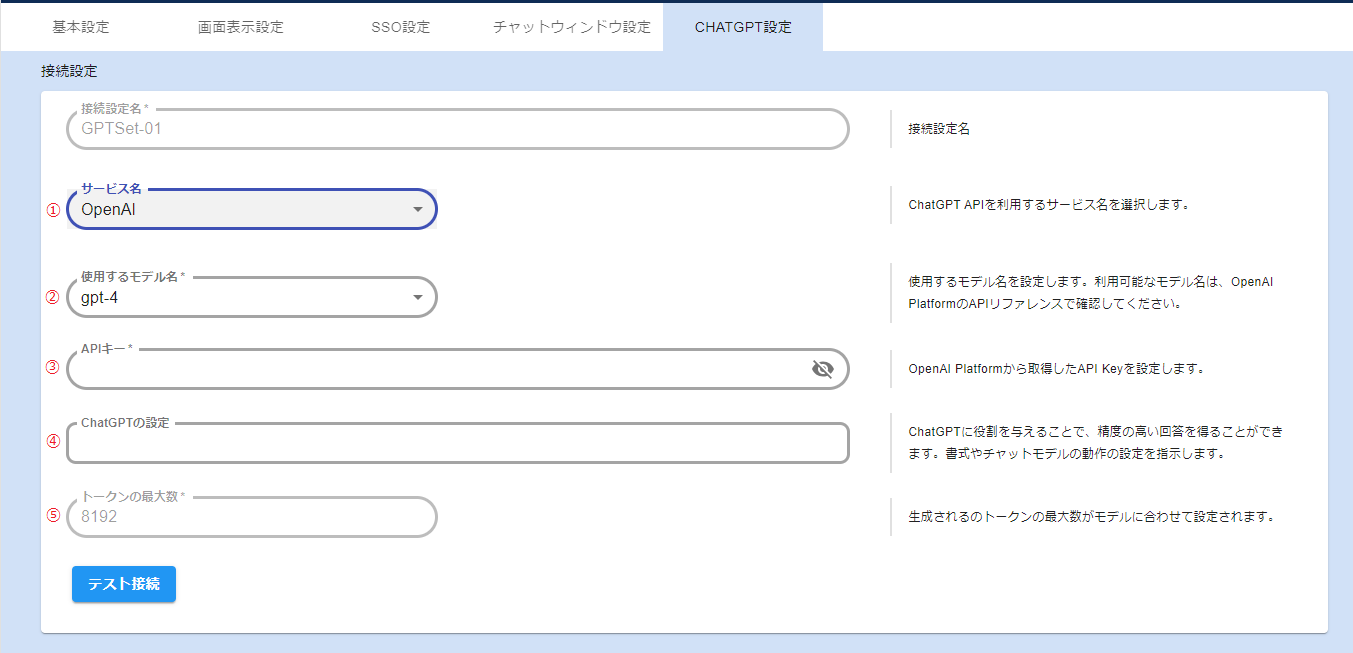The height and width of the screenshot is (653, 1353).
Task: Click the red ① marker beside サービス名
Action: [54, 210]
